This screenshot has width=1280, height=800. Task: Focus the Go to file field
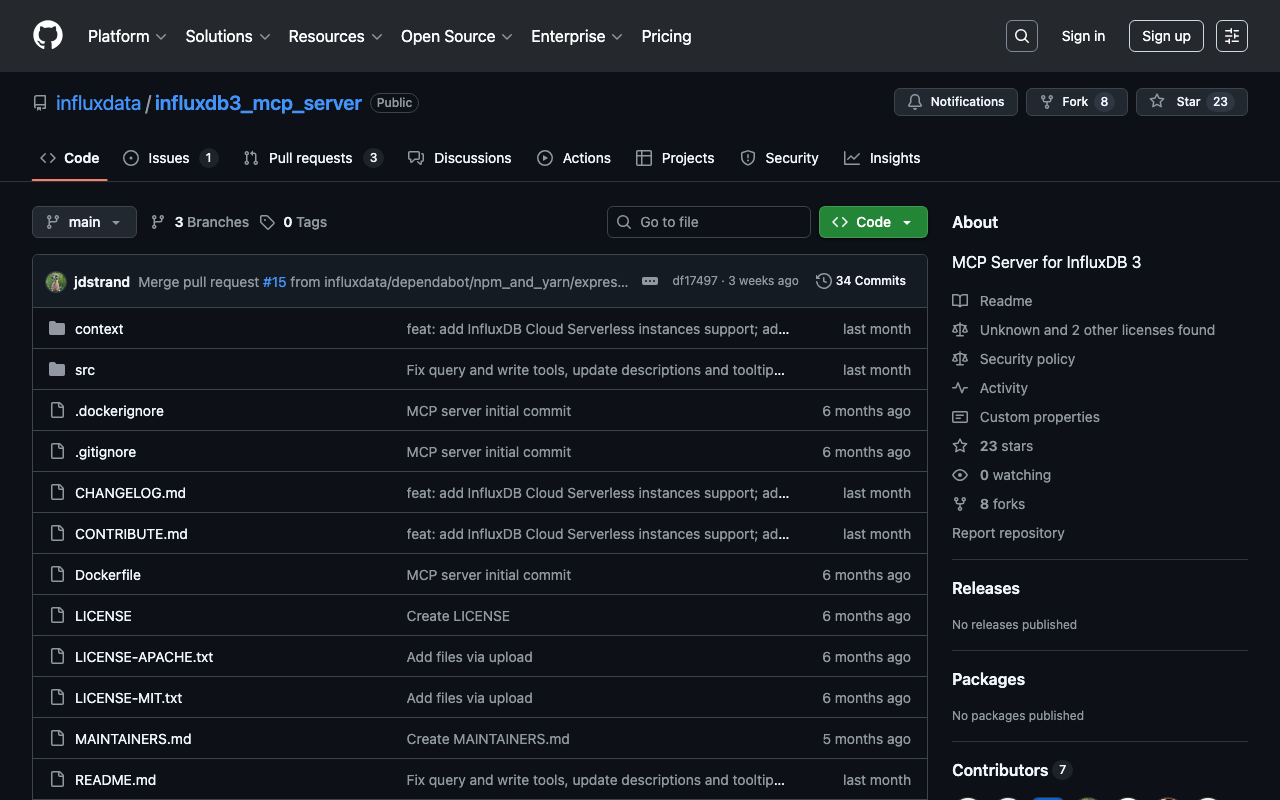709,222
